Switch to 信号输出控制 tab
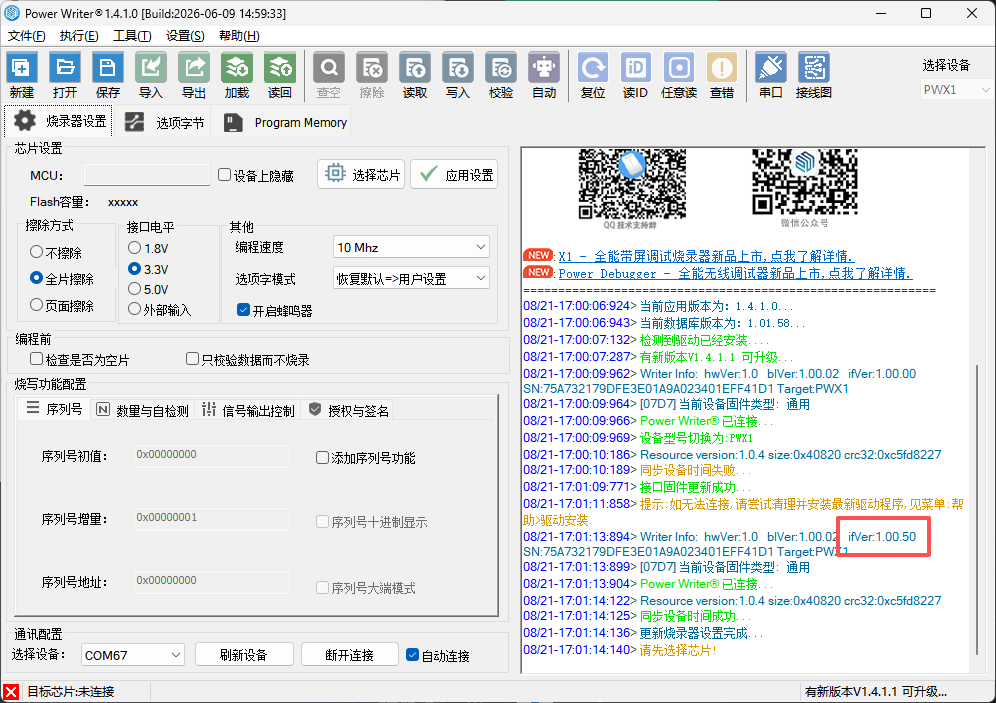Screen dimensions: 996x703 coord(248,410)
